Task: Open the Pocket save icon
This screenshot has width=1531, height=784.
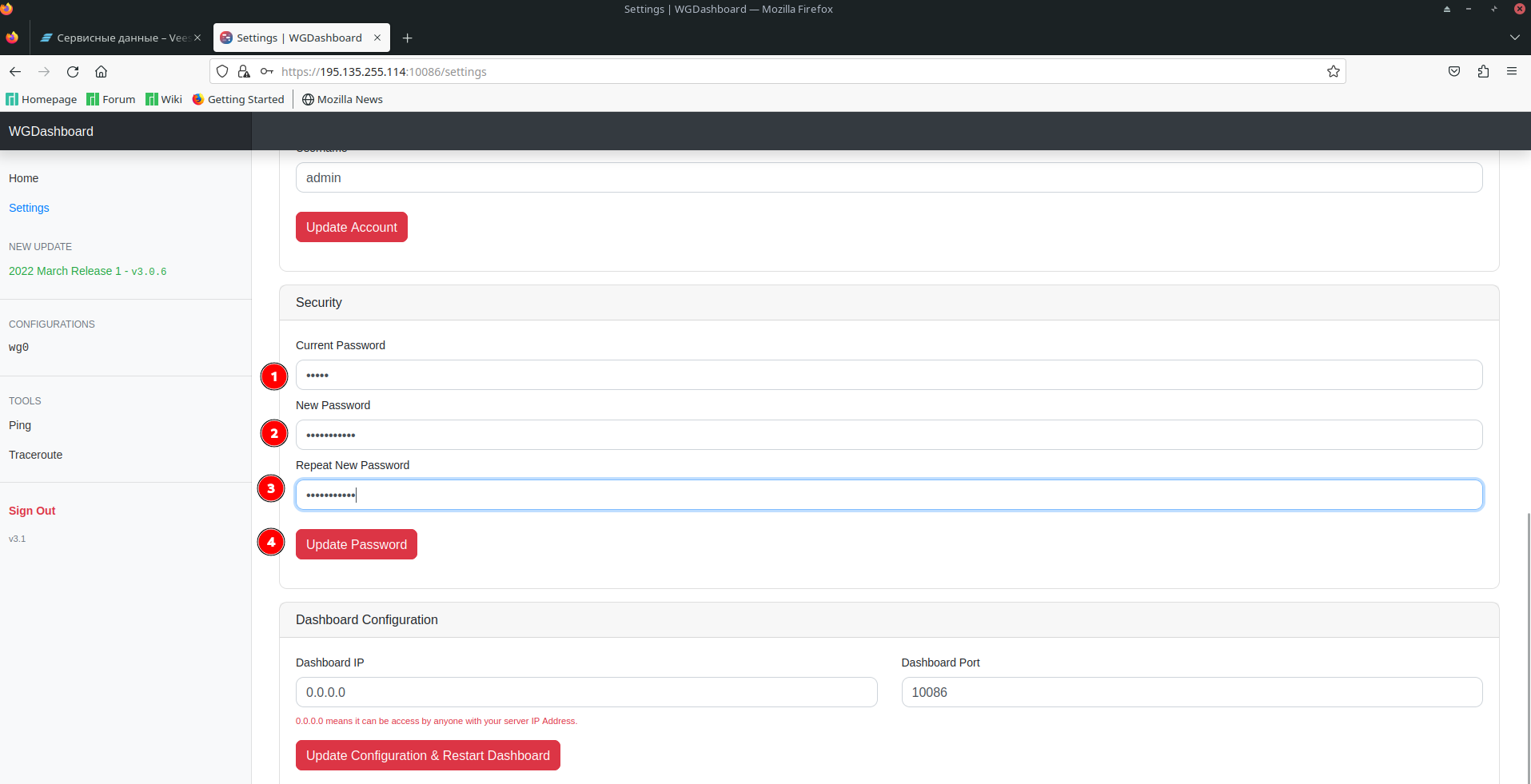Action: coord(1454,72)
